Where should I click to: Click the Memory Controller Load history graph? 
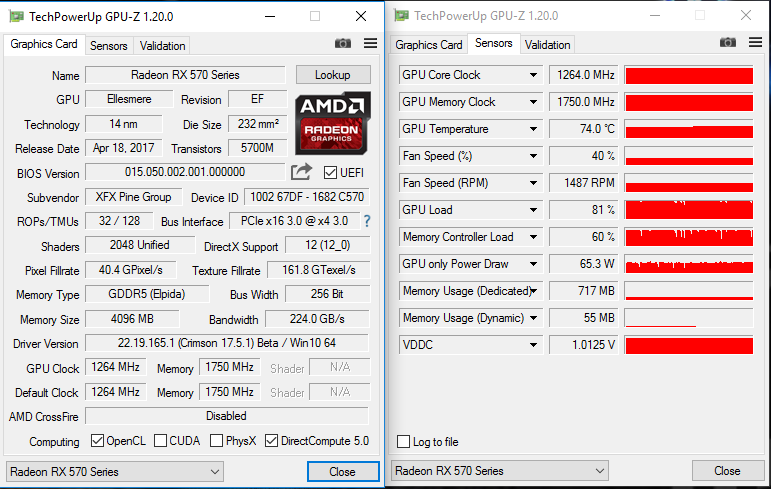coord(689,237)
